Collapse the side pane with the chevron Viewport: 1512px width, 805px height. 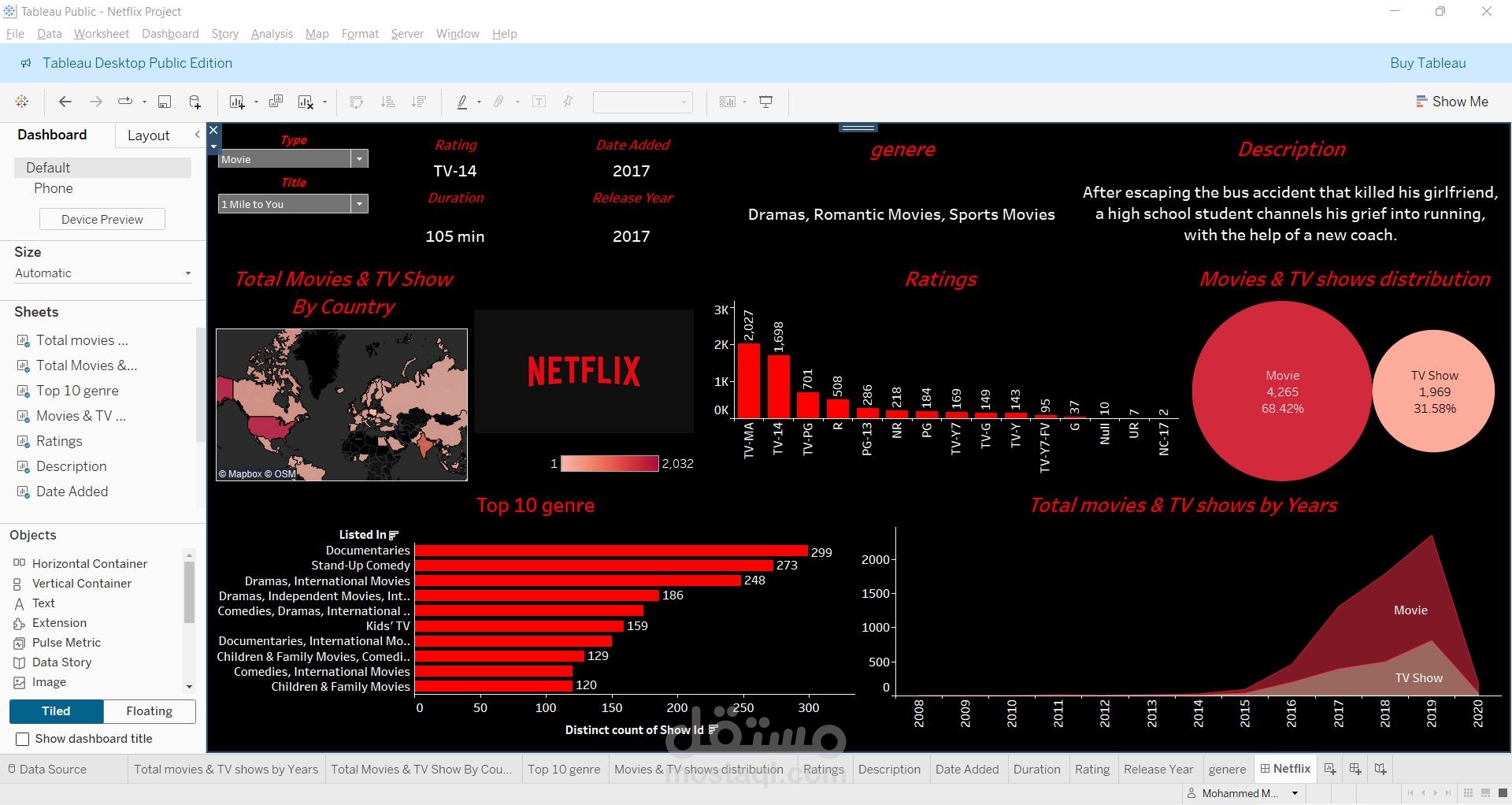pyautogui.click(x=198, y=135)
